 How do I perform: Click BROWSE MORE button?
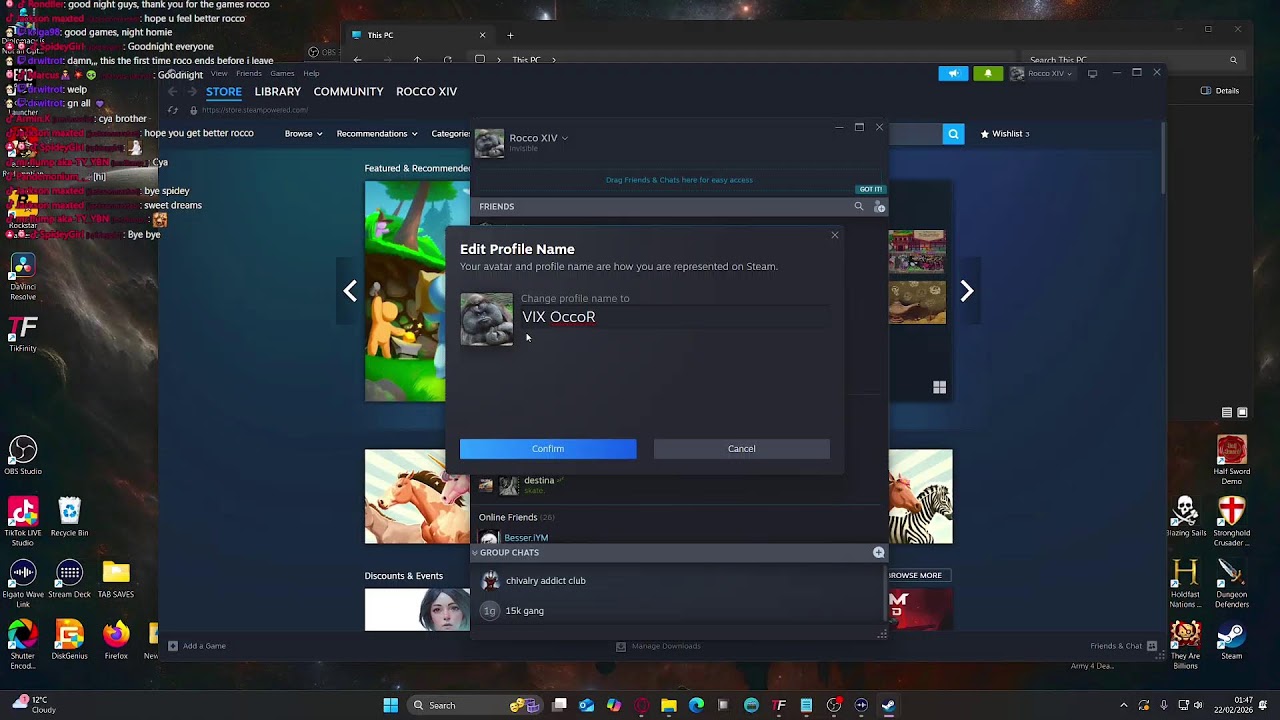point(915,576)
